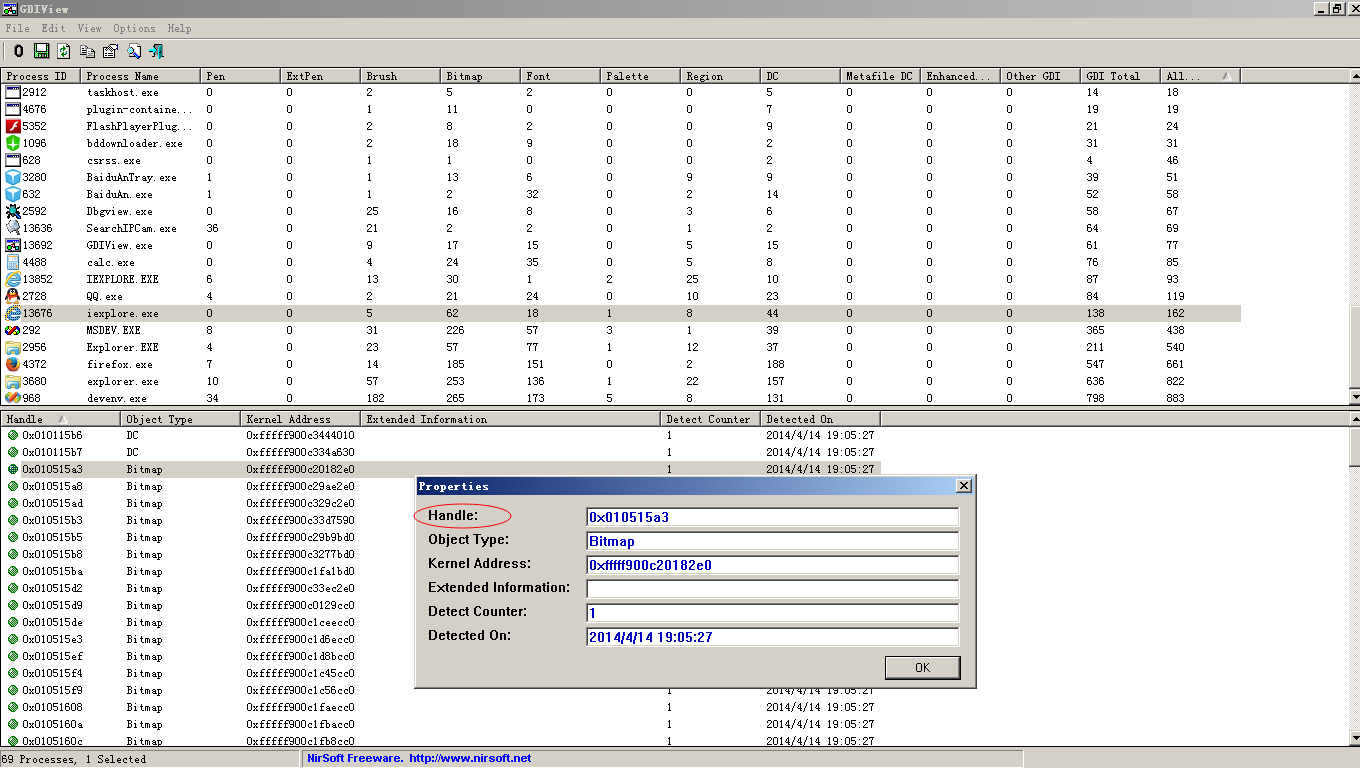Screen dimensions: 1360x768
Task: Sort by the GDI Total column header
Action: point(1121,76)
